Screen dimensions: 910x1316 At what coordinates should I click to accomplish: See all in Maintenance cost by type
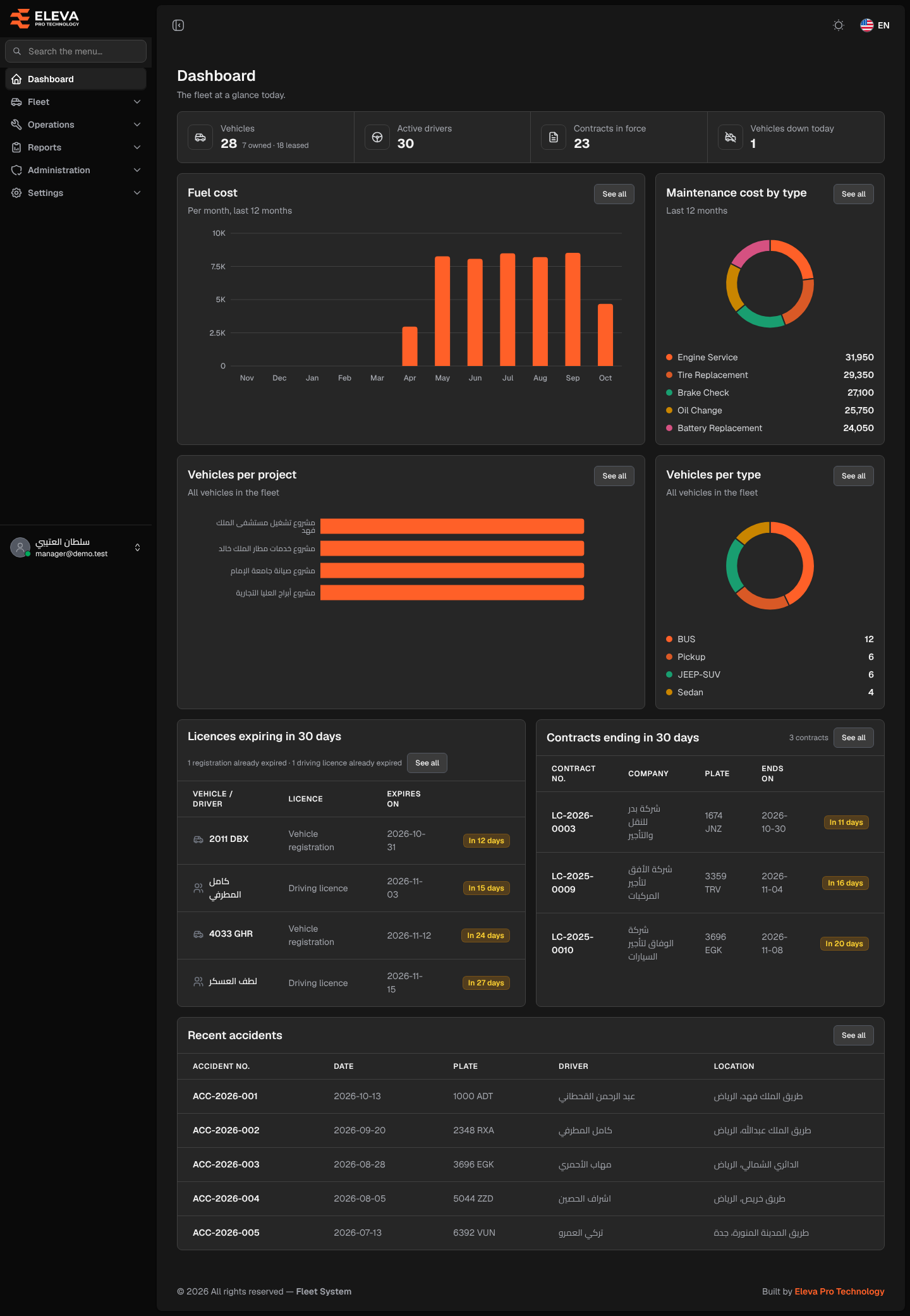854,194
